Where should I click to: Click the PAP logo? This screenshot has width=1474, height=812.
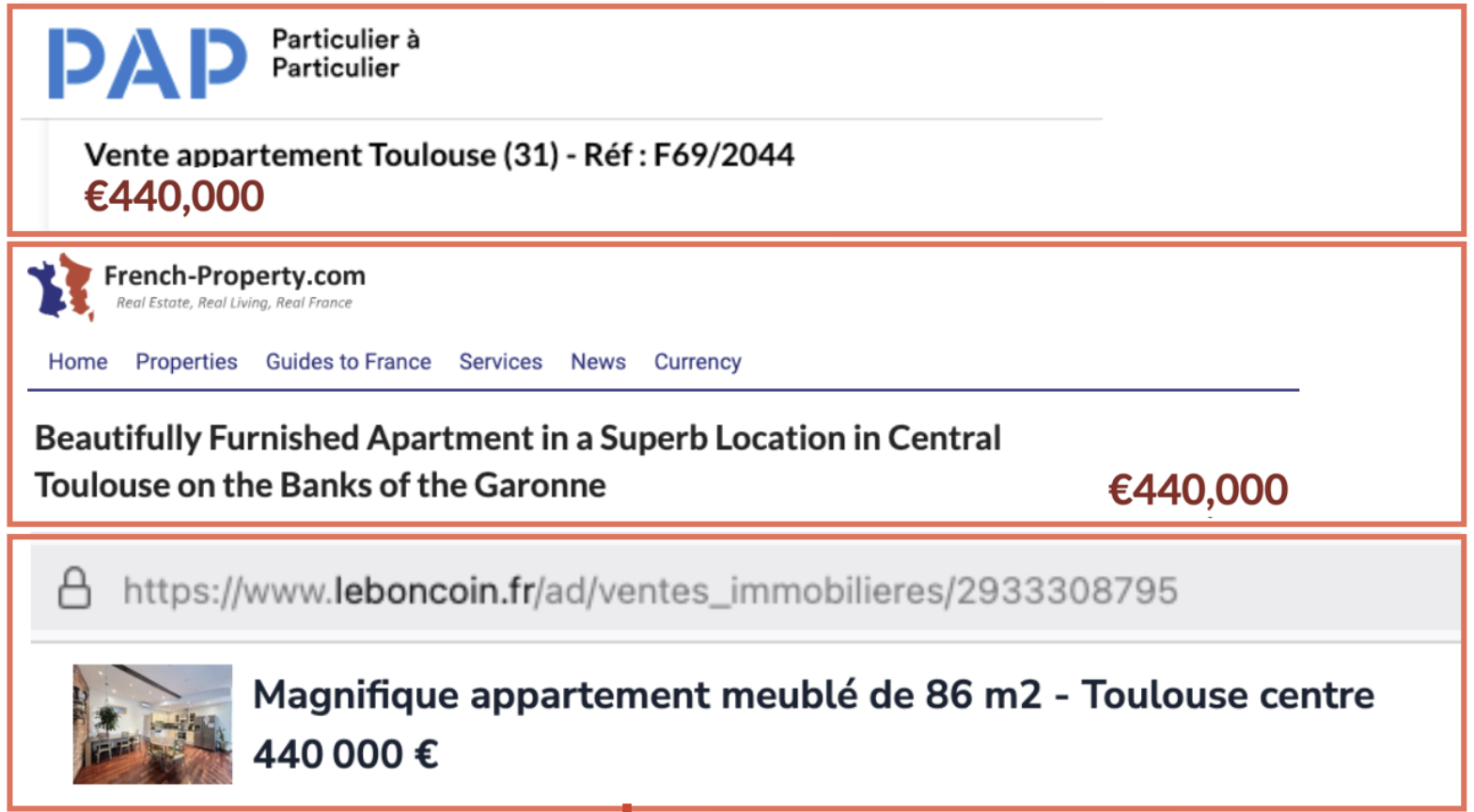pos(148,63)
